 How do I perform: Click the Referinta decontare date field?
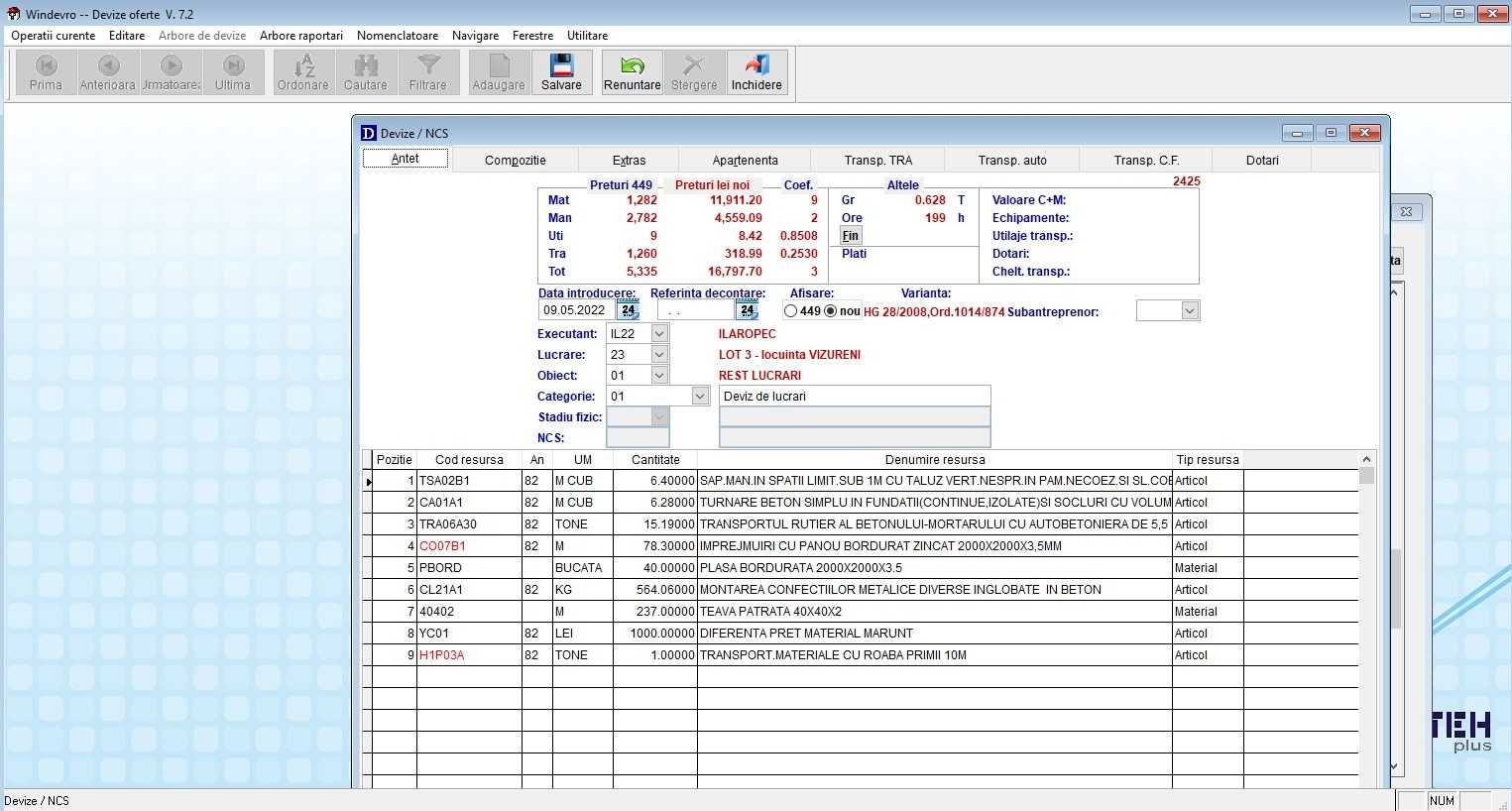696,310
